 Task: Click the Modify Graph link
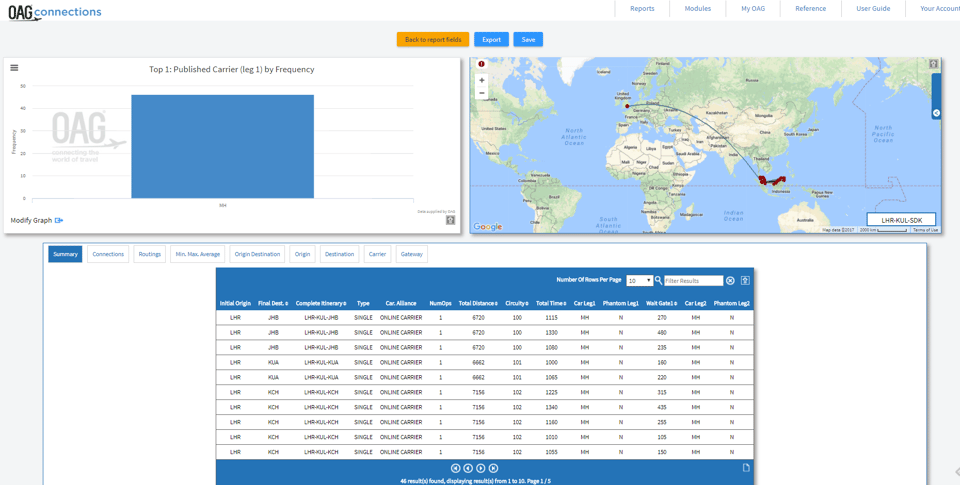(x=31, y=220)
